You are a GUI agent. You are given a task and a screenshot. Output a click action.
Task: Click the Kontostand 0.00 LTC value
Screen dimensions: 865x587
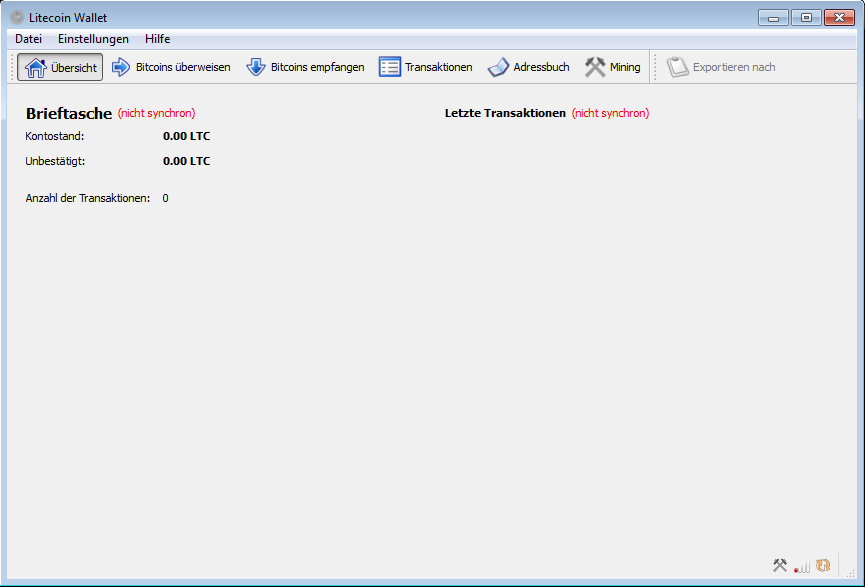[x=186, y=136]
